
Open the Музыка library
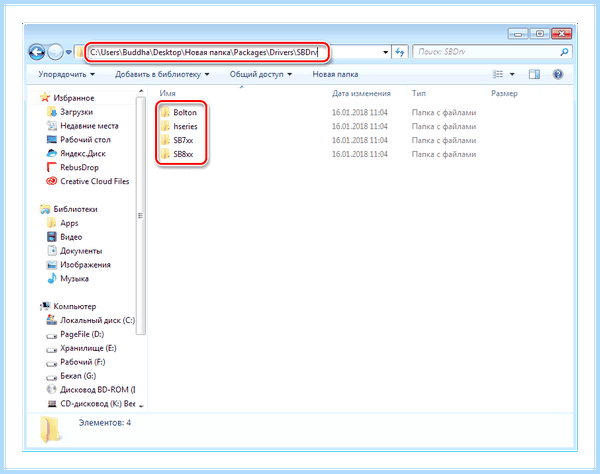pos(74,279)
